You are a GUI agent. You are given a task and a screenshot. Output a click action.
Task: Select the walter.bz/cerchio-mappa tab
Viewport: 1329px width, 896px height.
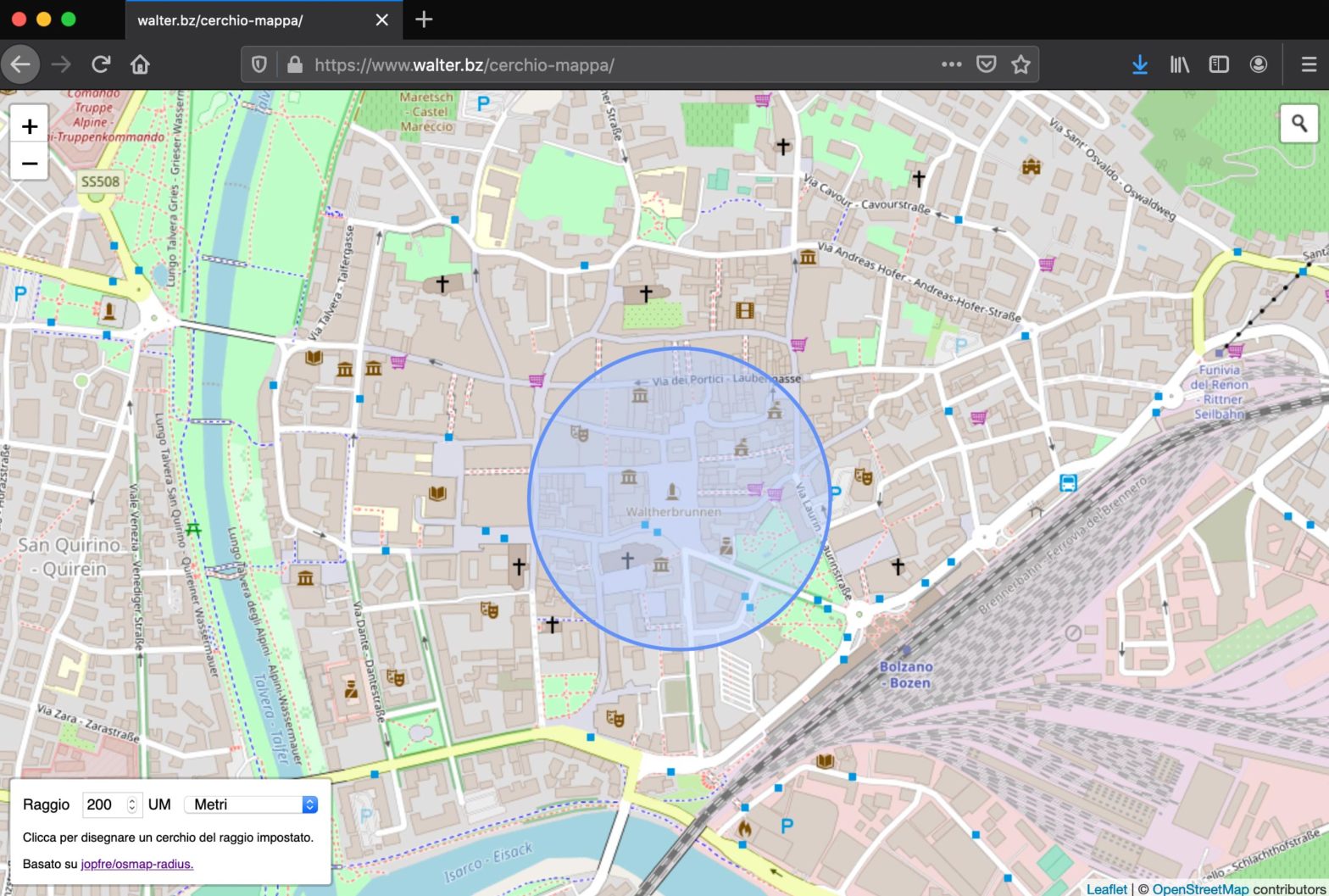click(x=263, y=19)
